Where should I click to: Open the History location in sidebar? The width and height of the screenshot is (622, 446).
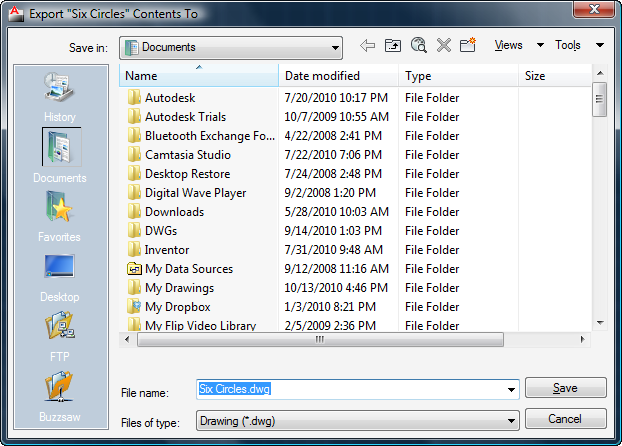tap(60, 97)
